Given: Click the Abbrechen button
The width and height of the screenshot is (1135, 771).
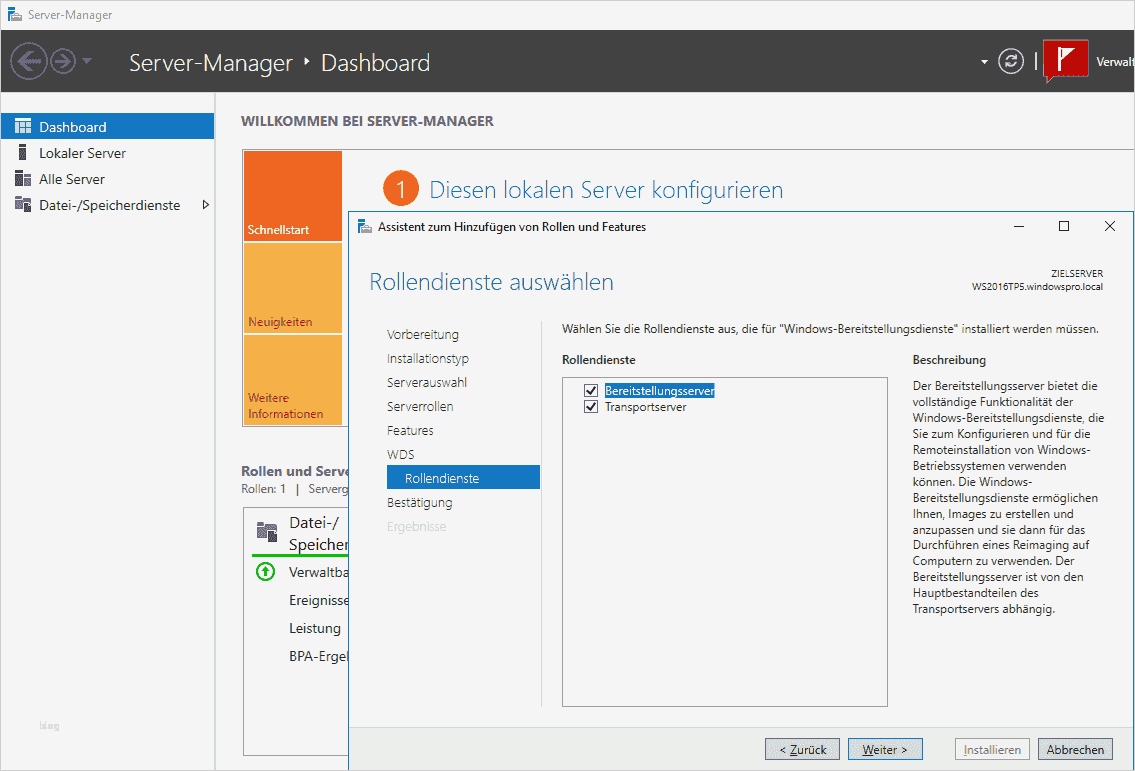Looking at the screenshot, I should point(1075,749).
